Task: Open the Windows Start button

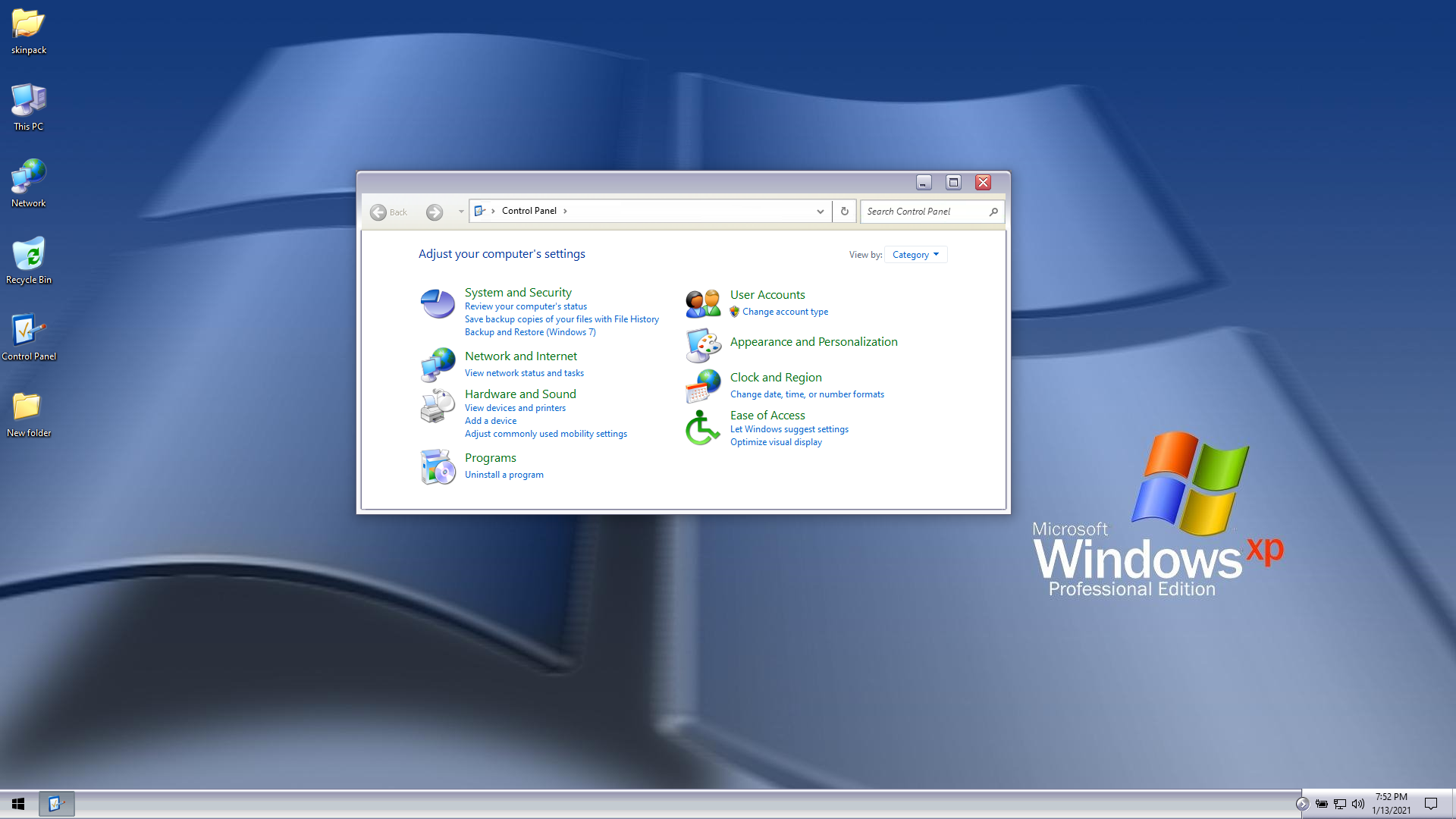Action: pos(18,804)
